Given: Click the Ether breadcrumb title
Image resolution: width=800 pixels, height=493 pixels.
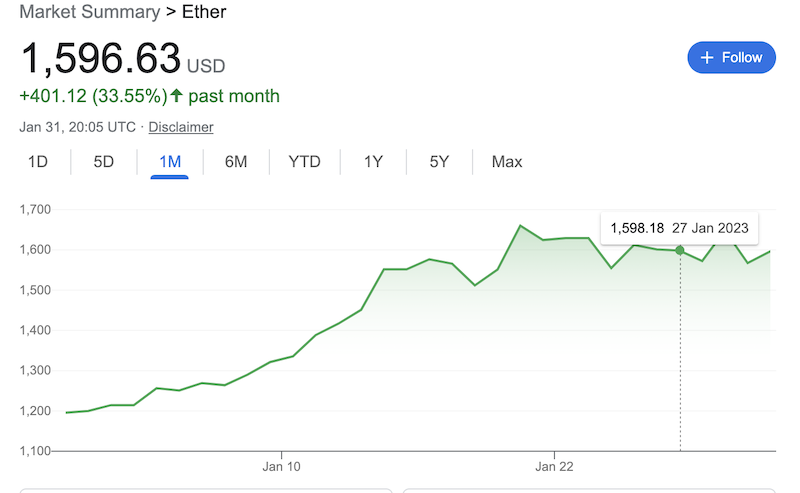Looking at the screenshot, I should (204, 12).
